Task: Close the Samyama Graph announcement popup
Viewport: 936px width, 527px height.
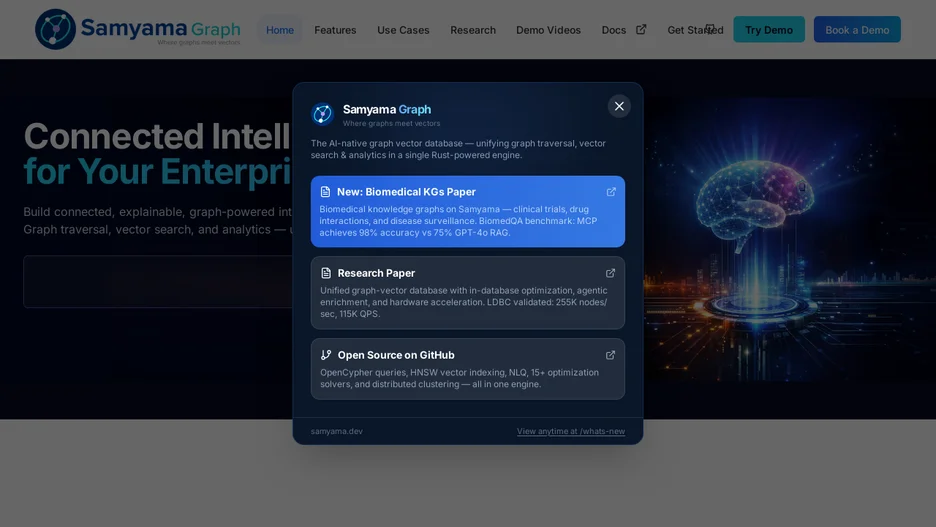Action: coord(619,106)
